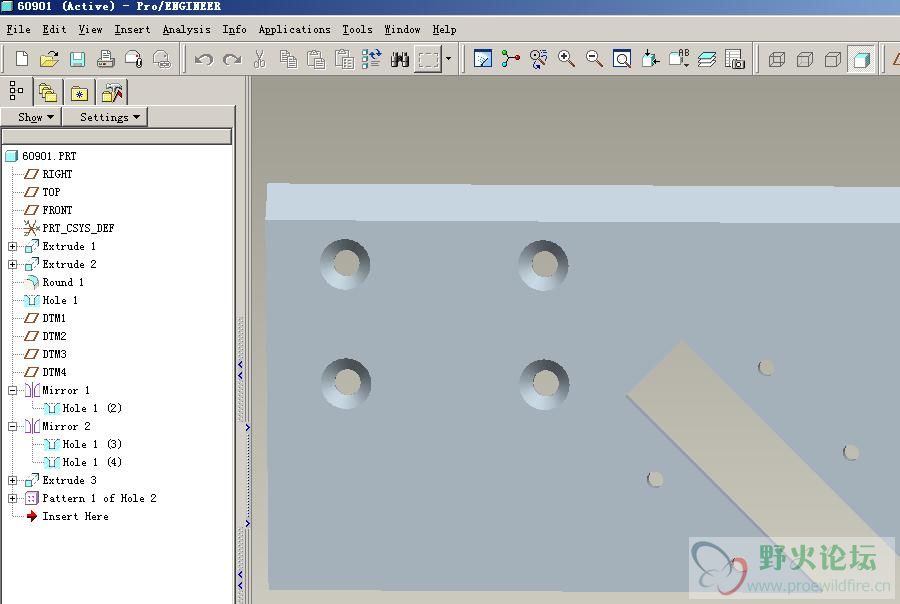The width and height of the screenshot is (900, 604).
Task: Click the Cut scissors icon
Action: pos(259,59)
